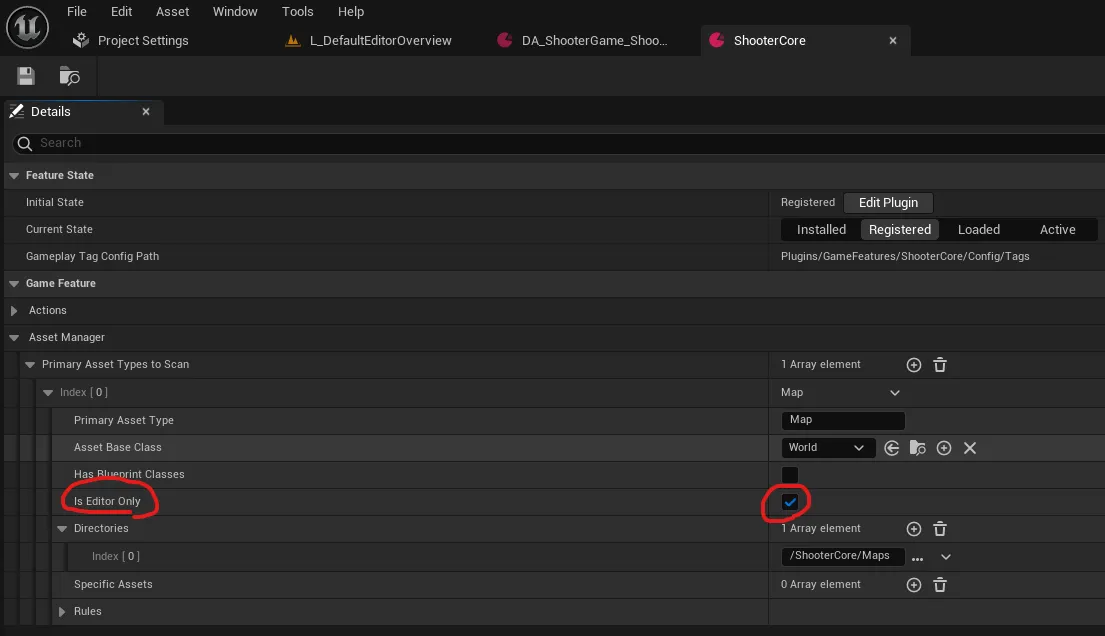Close the Details panel tab
This screenshot has height=636, width=1105.
[146, 111]
